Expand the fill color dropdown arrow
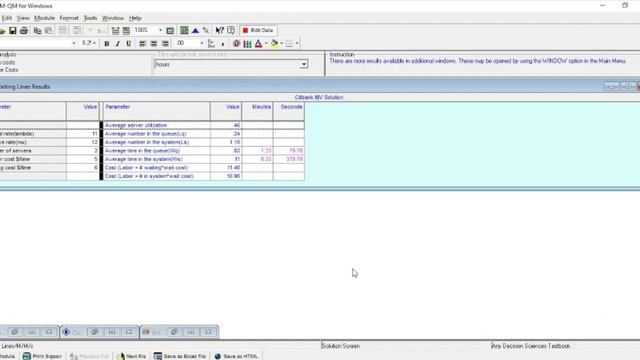This screenshot has width=640, height=360. pos(282,43)
